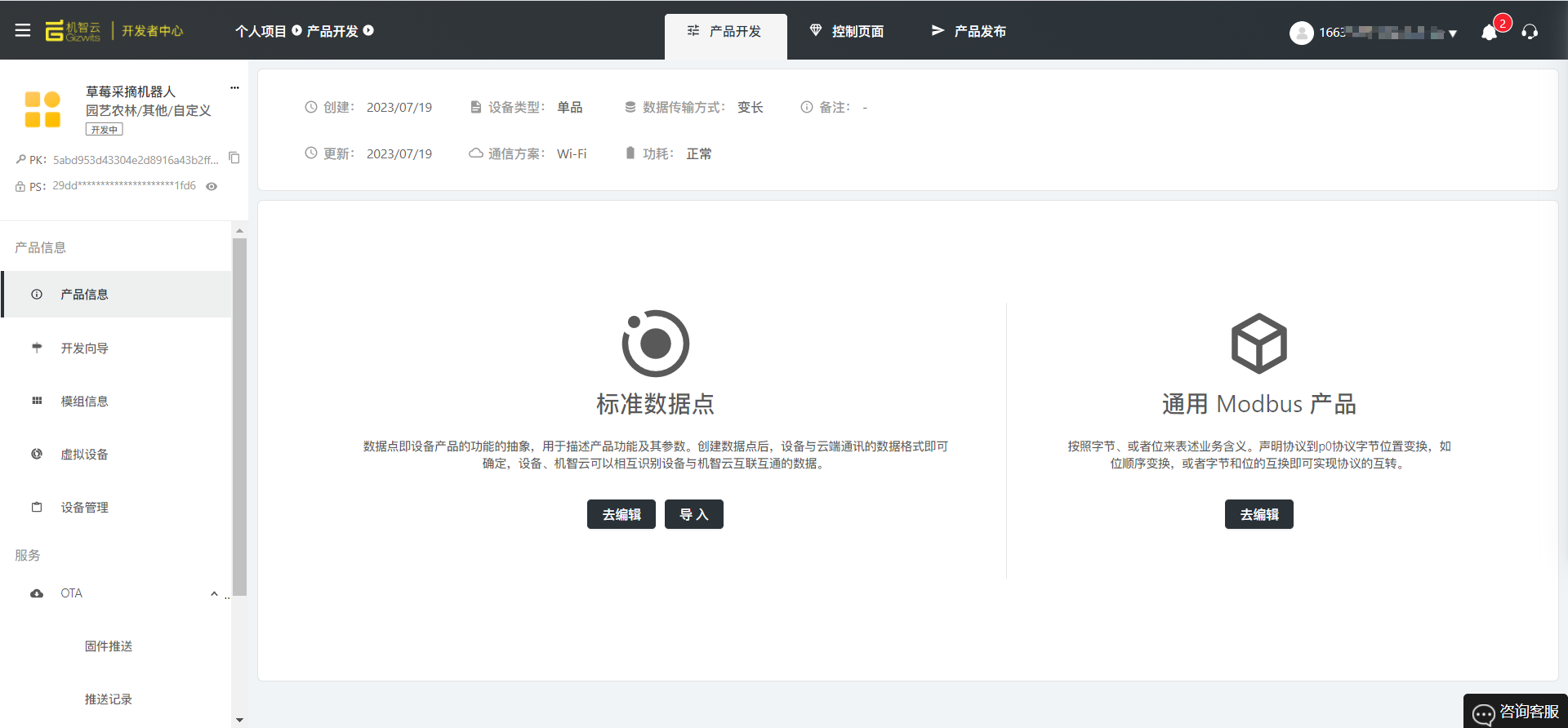The width and height of the screenshot is (1568, 728).
Task: Click the product key value text
Action: coord(136,160)
